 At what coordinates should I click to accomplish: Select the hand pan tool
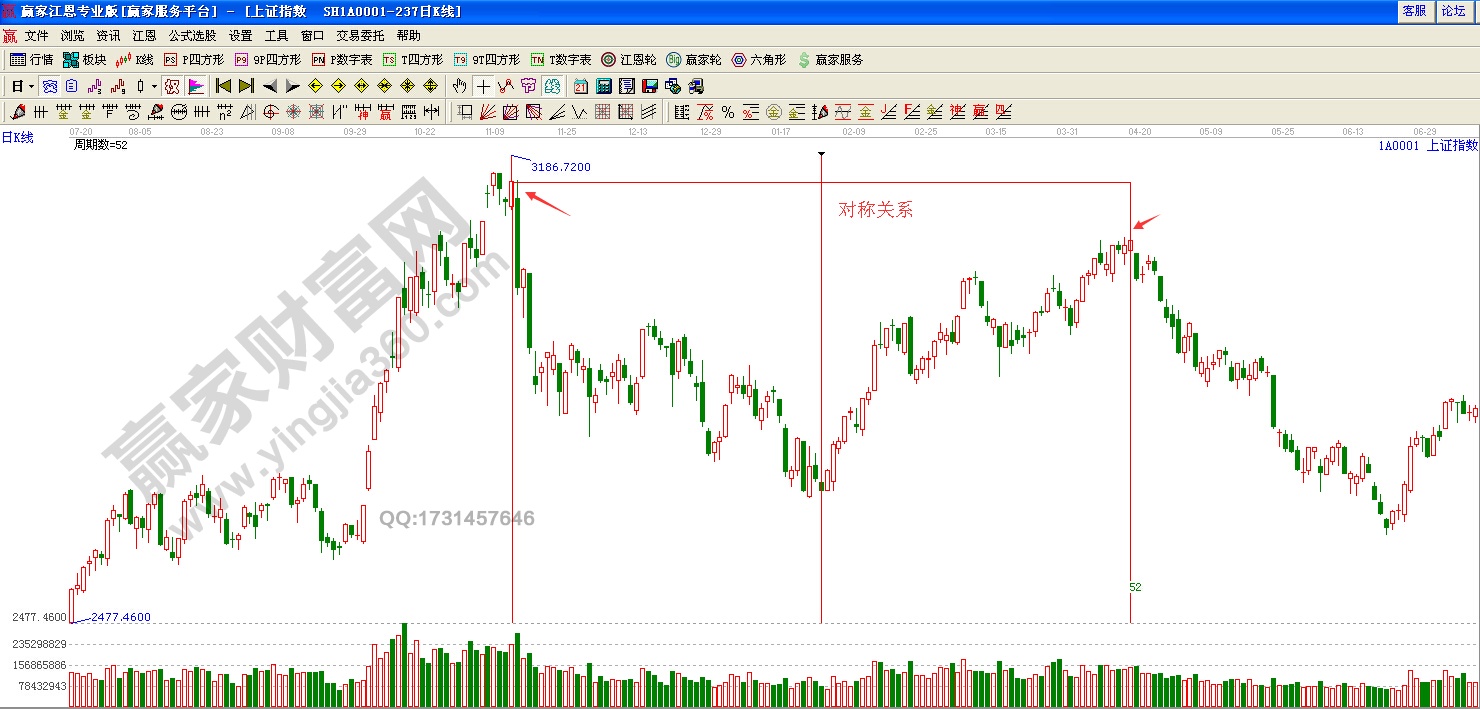(459, 86)
